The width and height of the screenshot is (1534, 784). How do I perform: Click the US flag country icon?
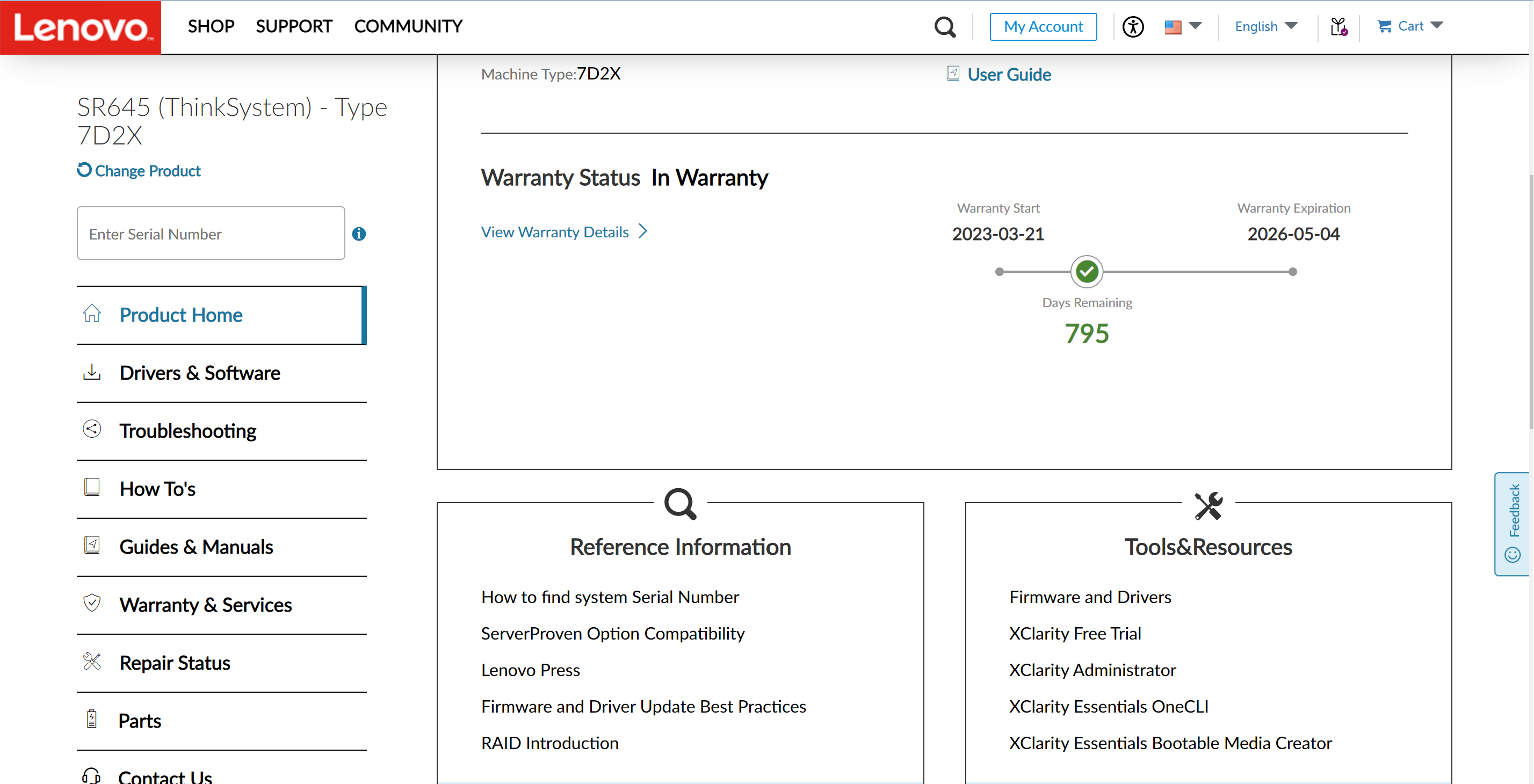coord(1173,27)
